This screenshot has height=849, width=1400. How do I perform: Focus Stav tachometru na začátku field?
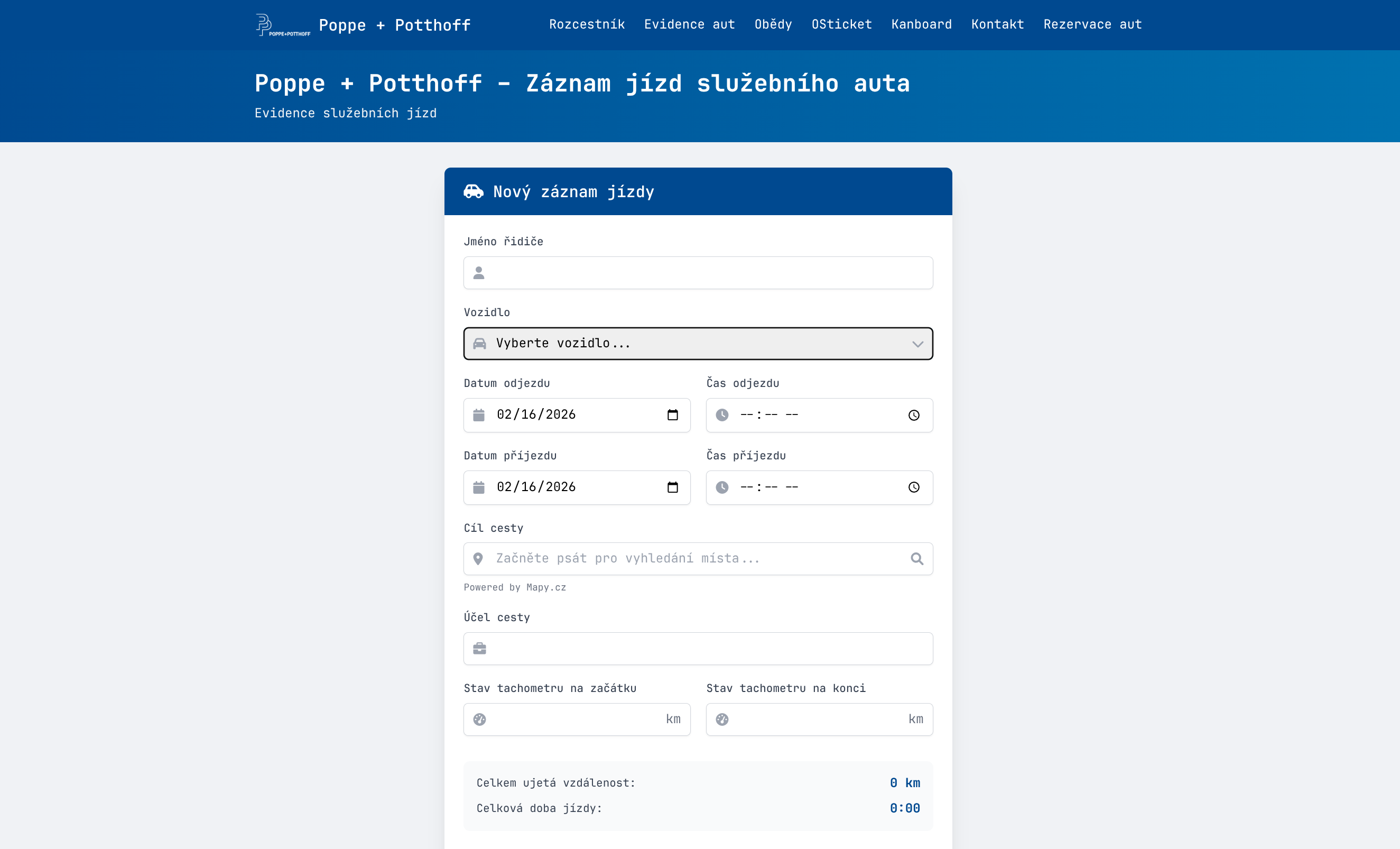[577, 719]
